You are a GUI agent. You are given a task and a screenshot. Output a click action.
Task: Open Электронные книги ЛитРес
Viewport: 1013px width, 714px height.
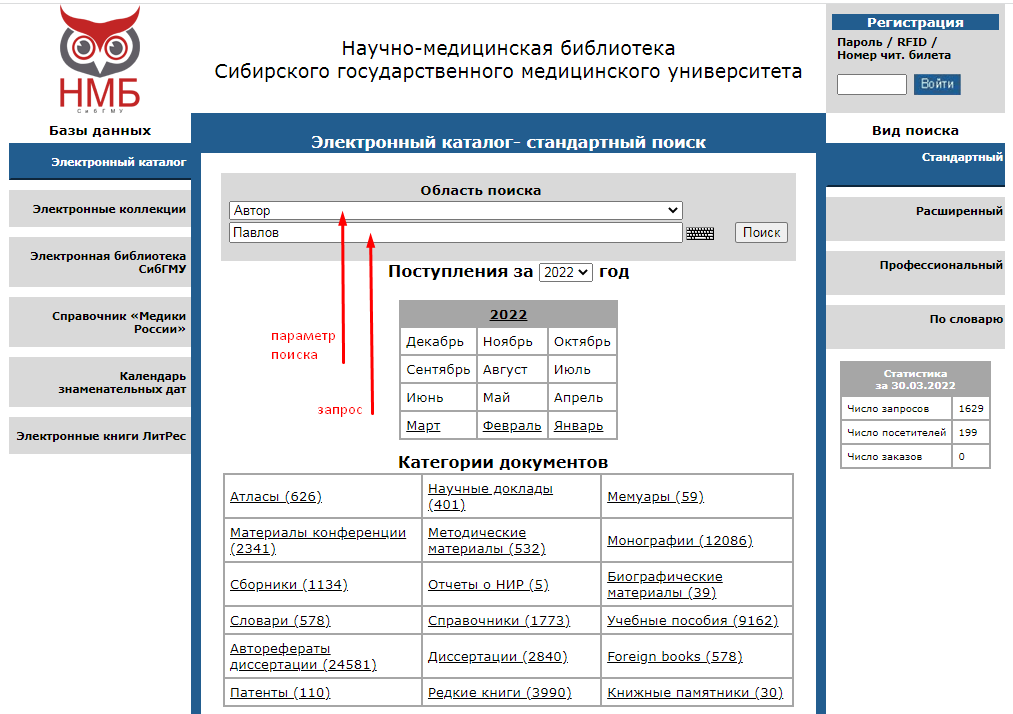point(101,436)
